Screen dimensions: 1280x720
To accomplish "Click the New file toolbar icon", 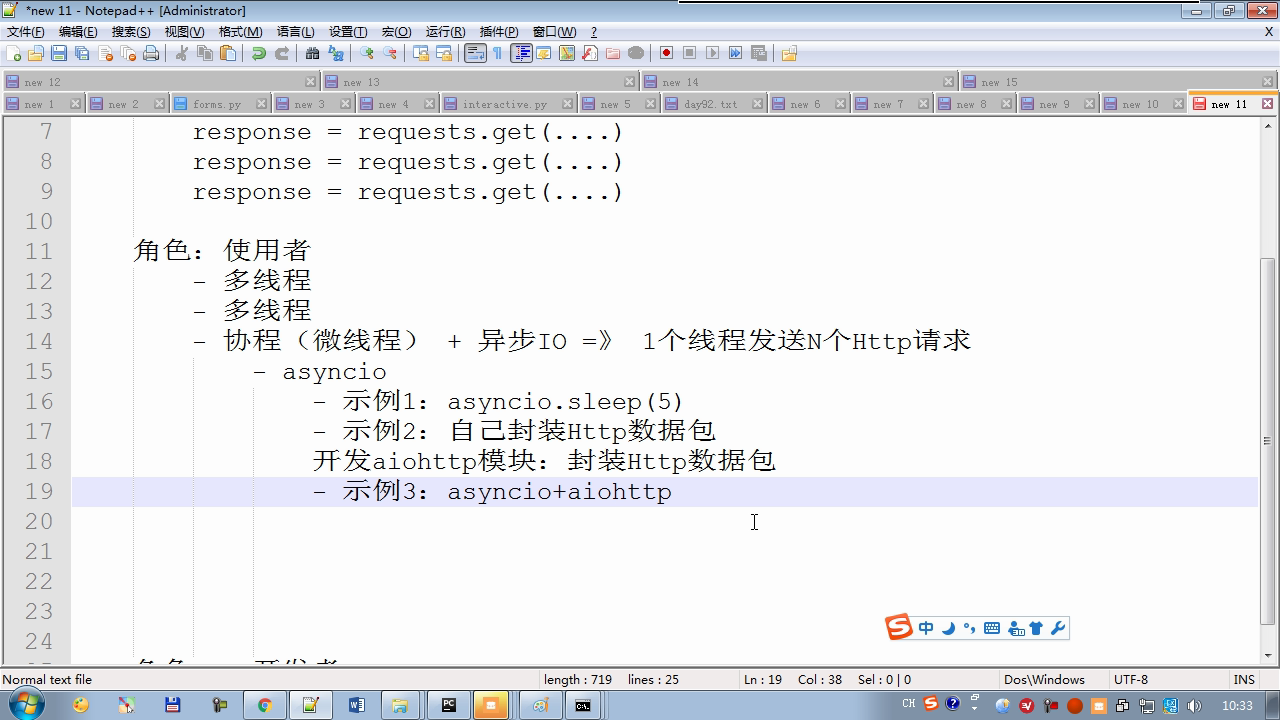I will [x=13, y=53].
